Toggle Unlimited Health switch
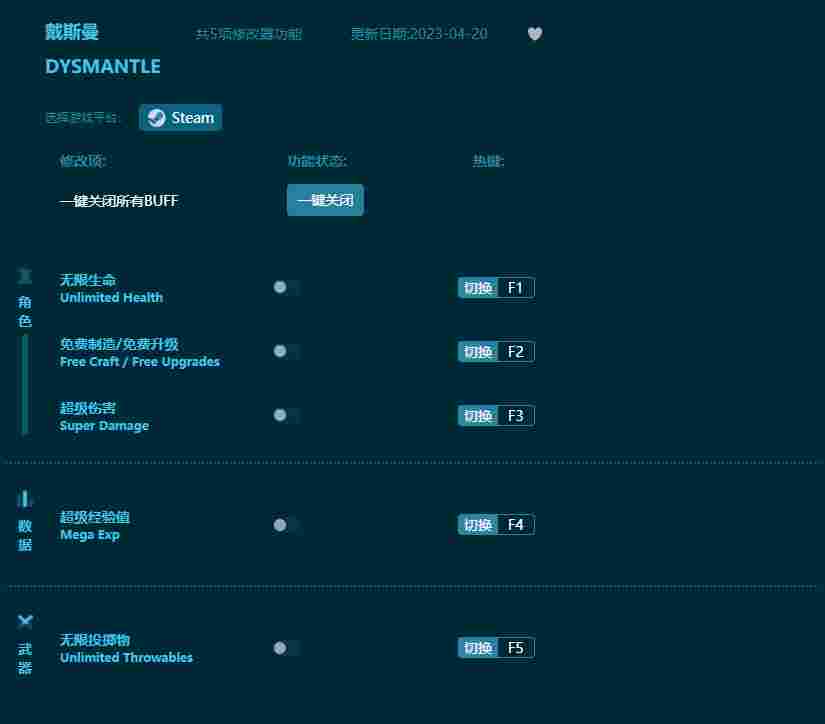 (x=287, y=287)
